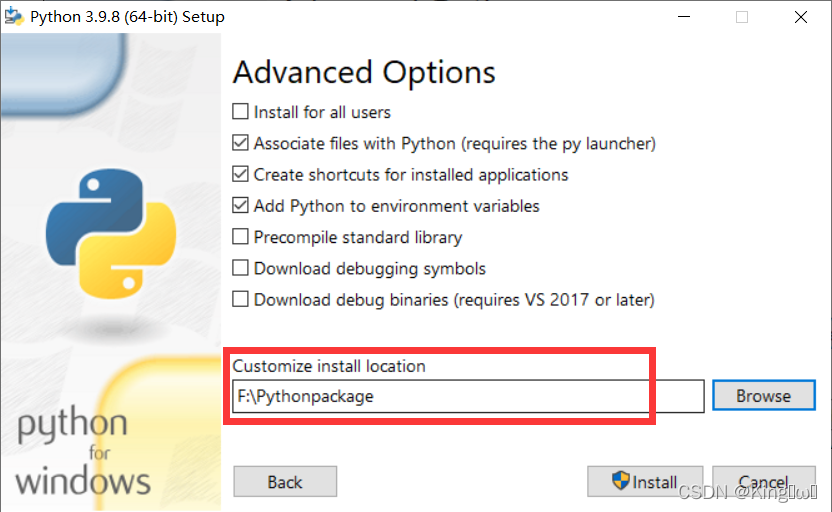This screenshot has width=832, height=512.
Task: Uncheck Associate files with Python
Action: click(240, 143)
